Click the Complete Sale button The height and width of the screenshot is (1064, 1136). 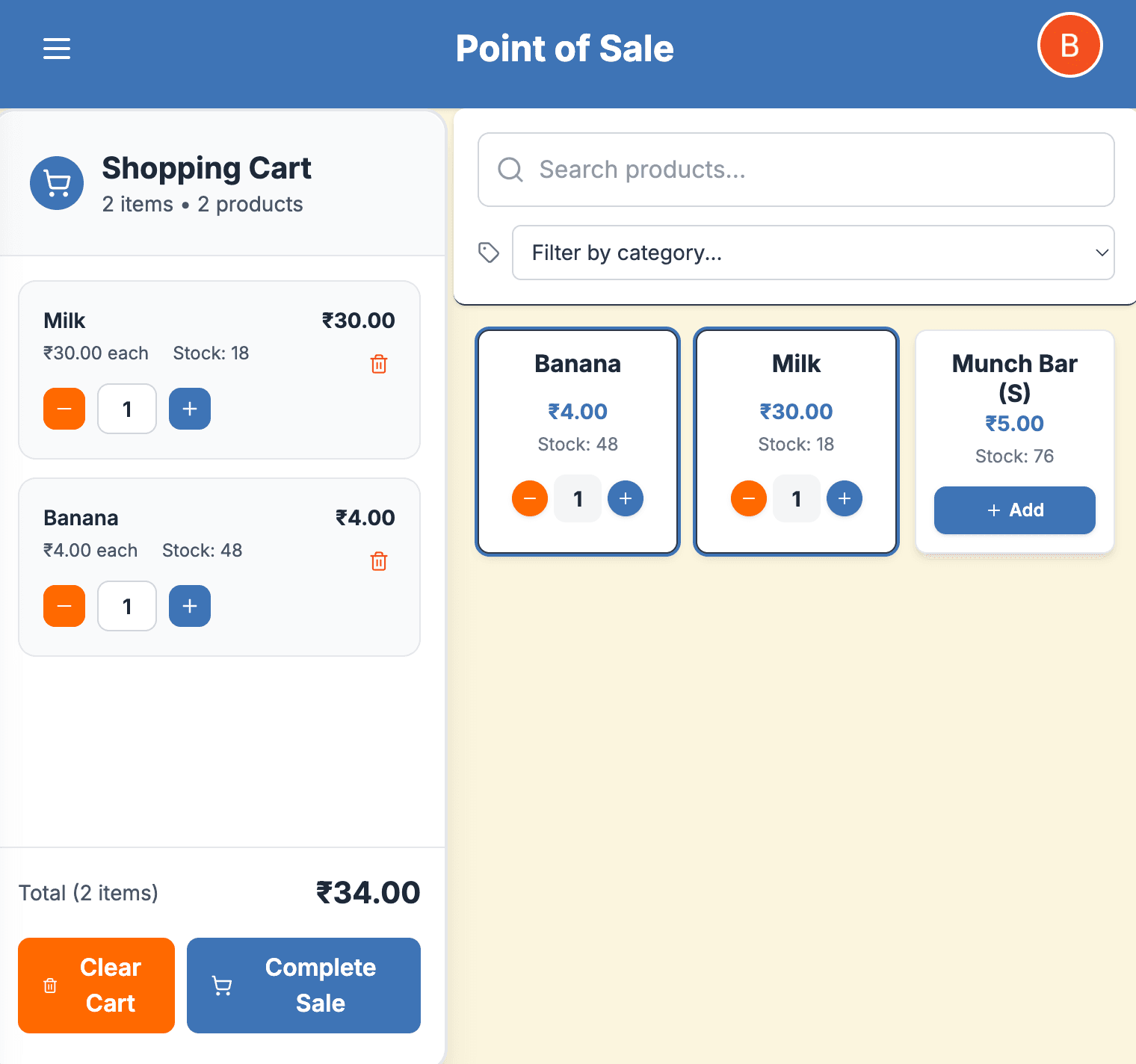[303, 985]
